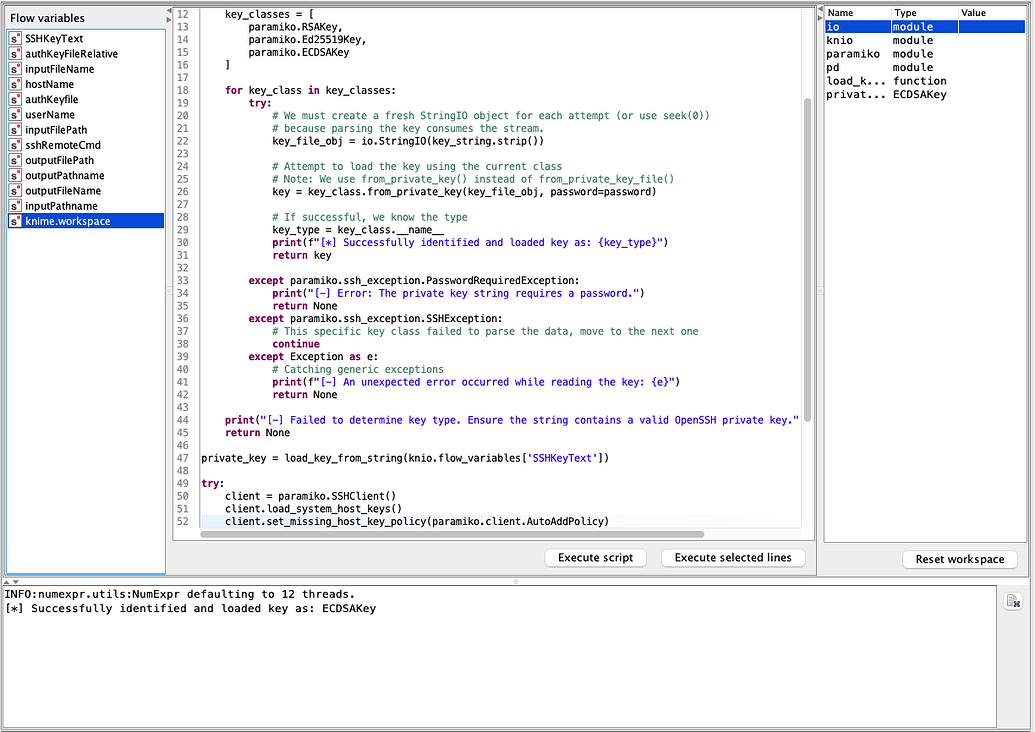
Task: Select the io module row
Action: tap(925, 26)
